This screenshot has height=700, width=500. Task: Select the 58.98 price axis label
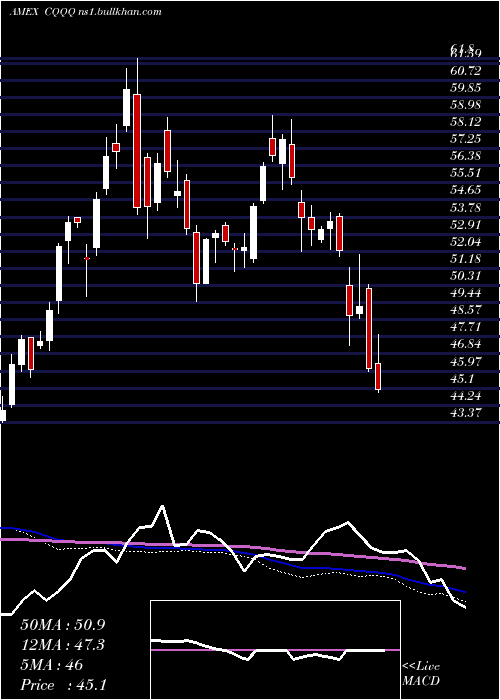(x=466, y=104)
